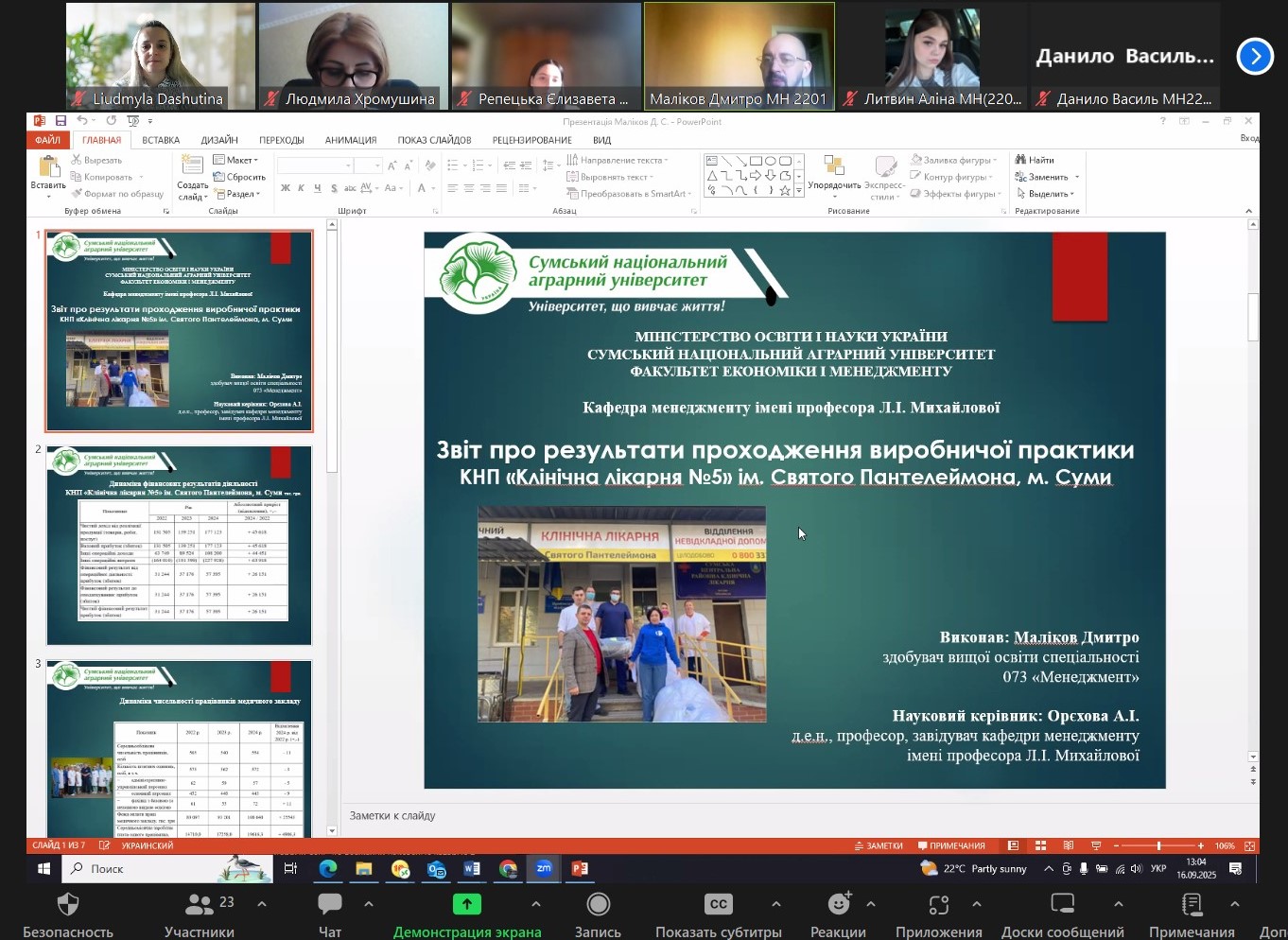Open the Упорядочить arrange tool
This screenshot has height=940, width=1288.
coord(833,174)
